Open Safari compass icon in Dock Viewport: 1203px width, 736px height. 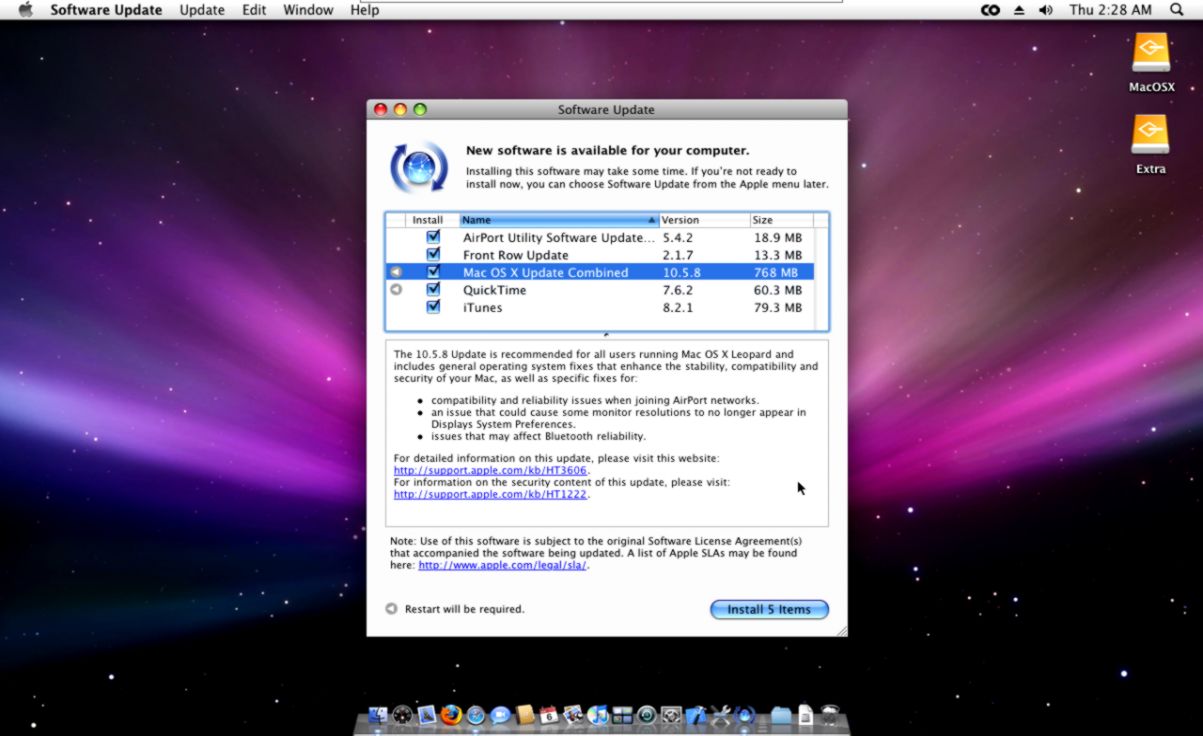coord(475,715)
